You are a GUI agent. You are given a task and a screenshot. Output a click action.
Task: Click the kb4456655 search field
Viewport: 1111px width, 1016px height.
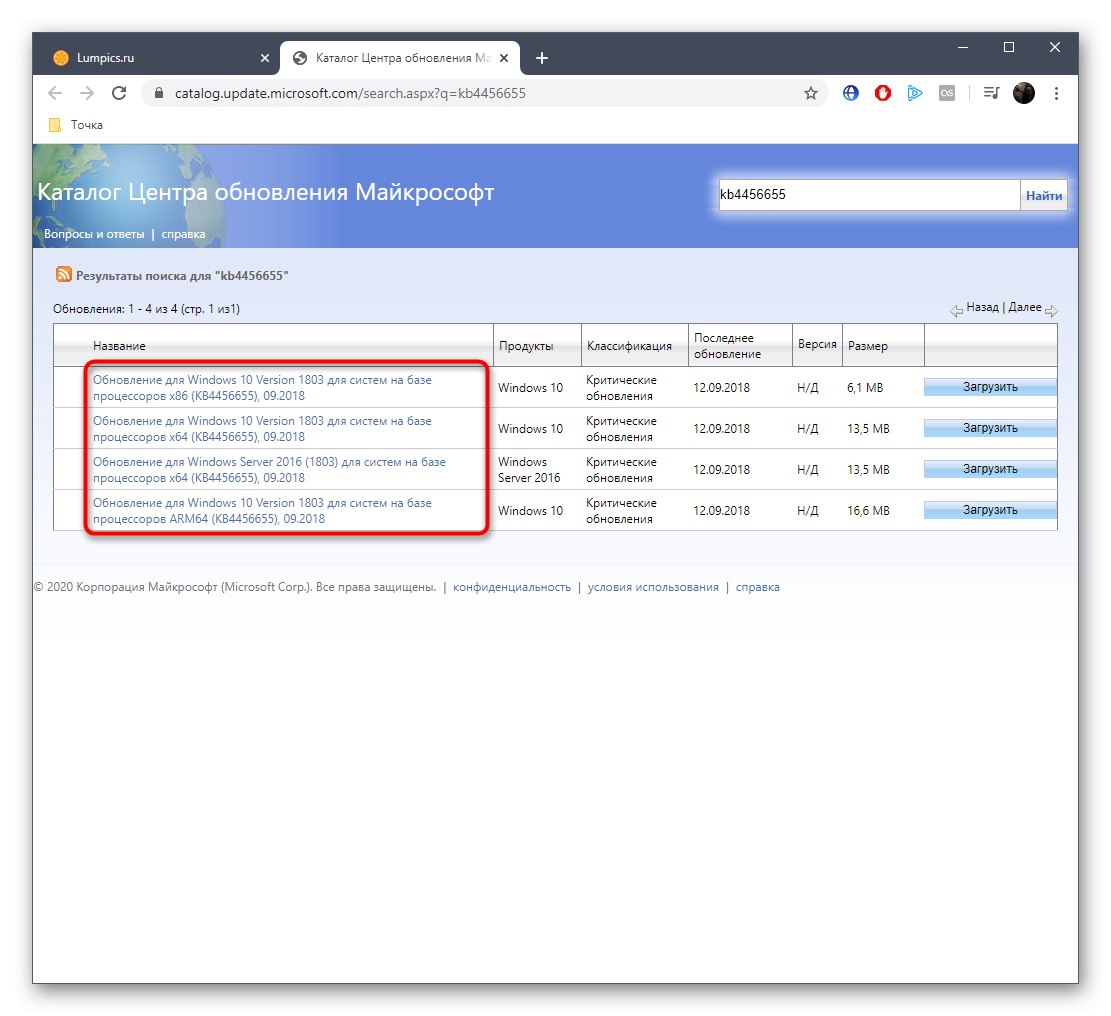coord(869,195)
